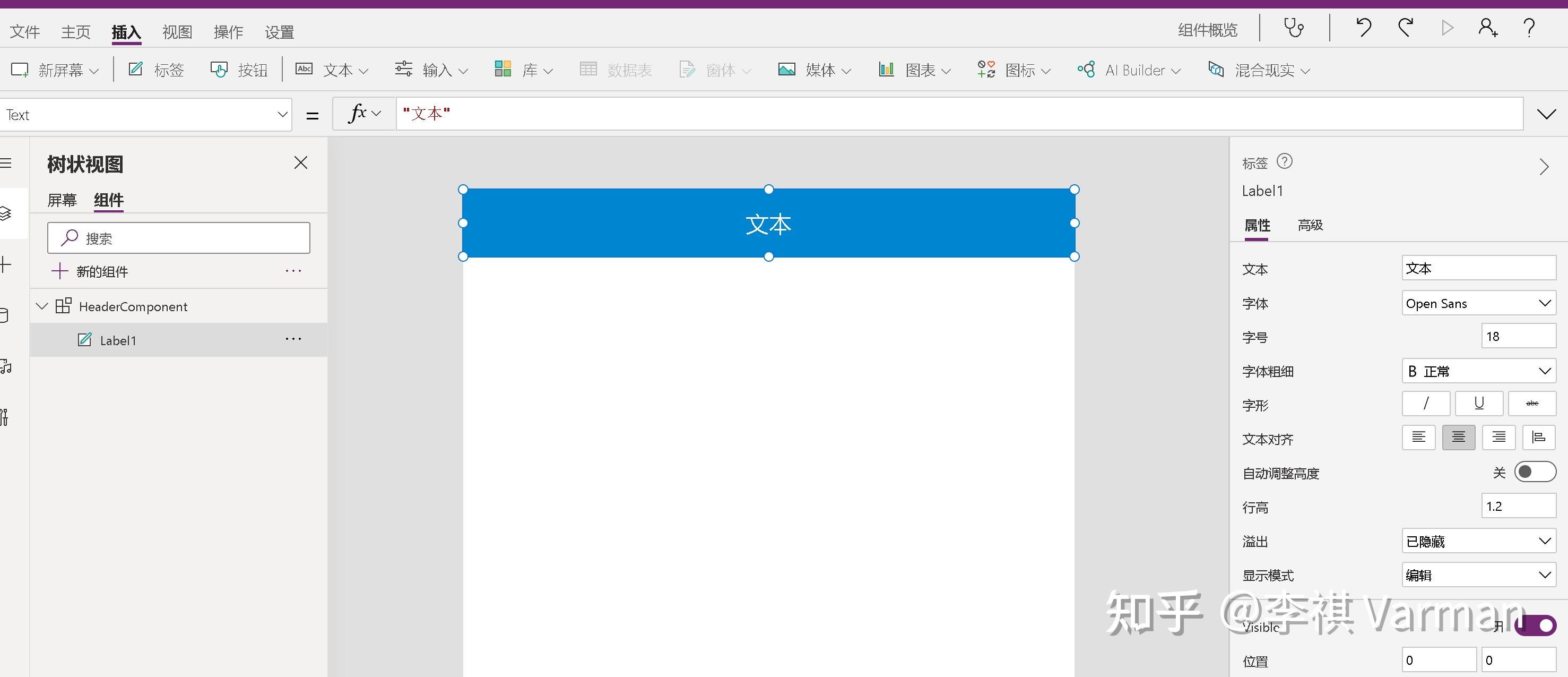
Task: Insert a new Label control
Action: point(156,70)
